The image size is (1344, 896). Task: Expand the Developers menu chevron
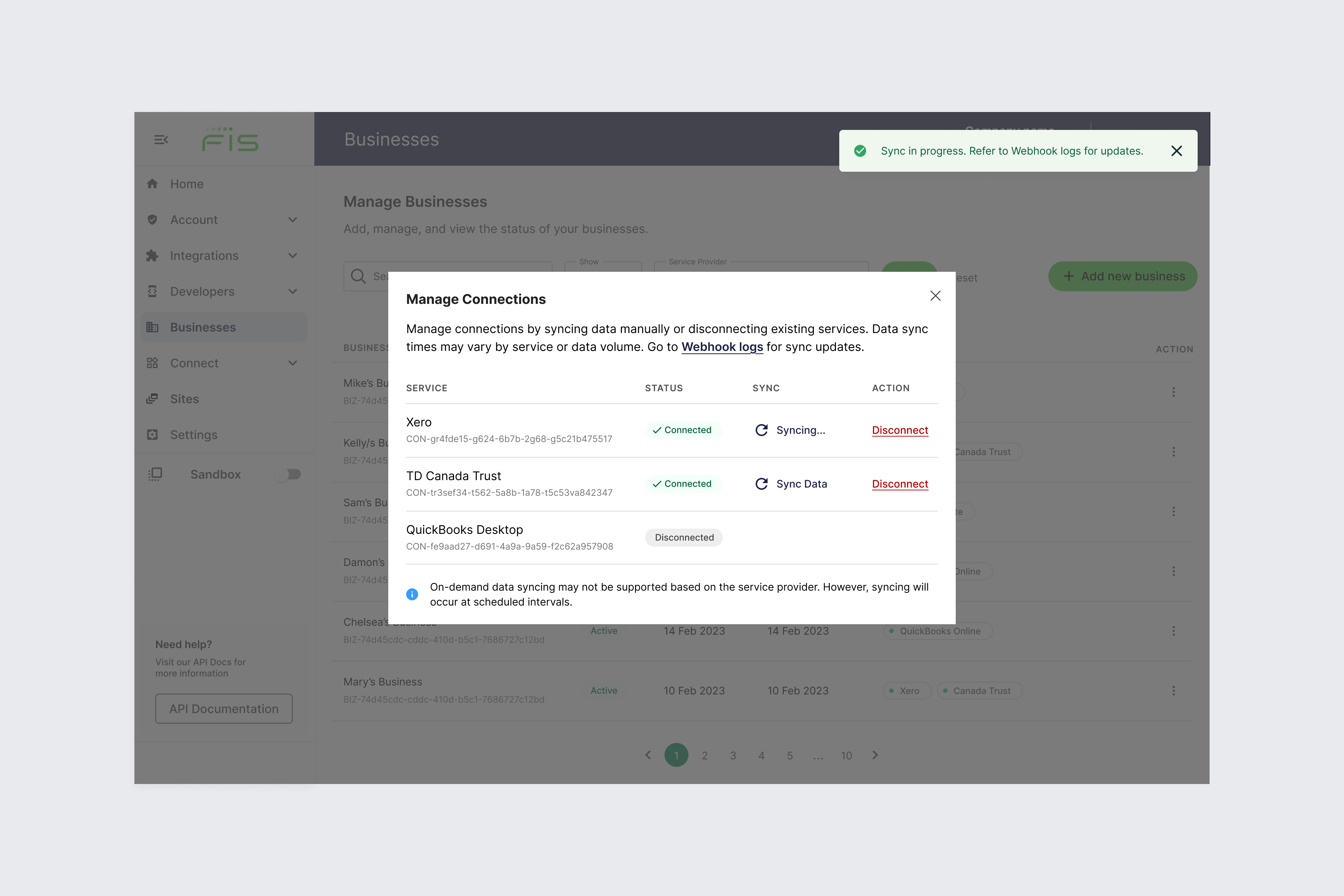tap(293, 292)
